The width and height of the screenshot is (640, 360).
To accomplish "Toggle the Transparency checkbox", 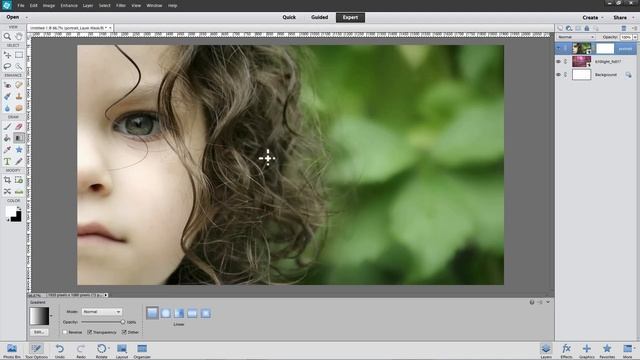I will click(90, 332).
